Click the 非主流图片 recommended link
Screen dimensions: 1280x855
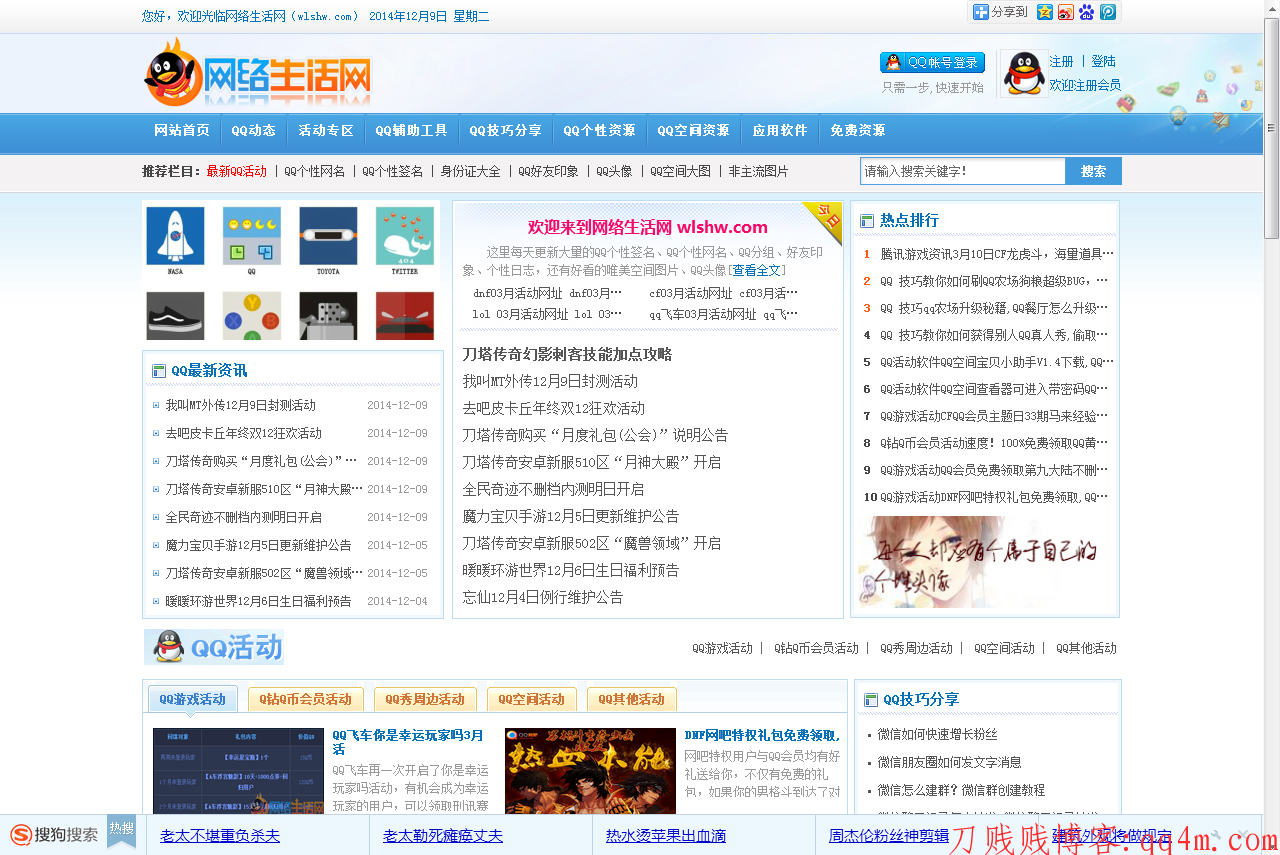759,172
